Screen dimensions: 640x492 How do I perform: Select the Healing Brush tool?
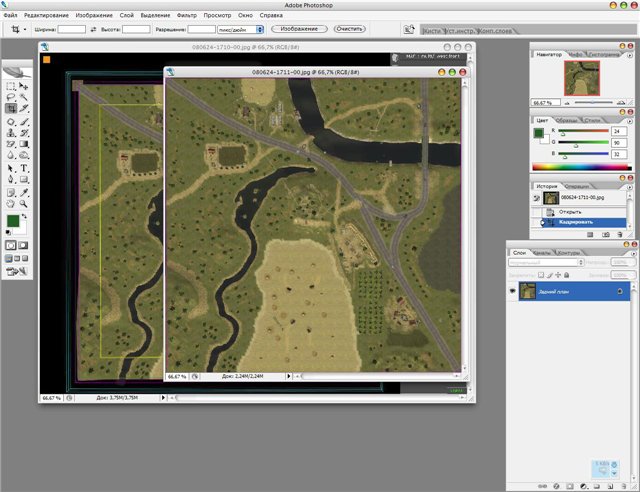11,122
